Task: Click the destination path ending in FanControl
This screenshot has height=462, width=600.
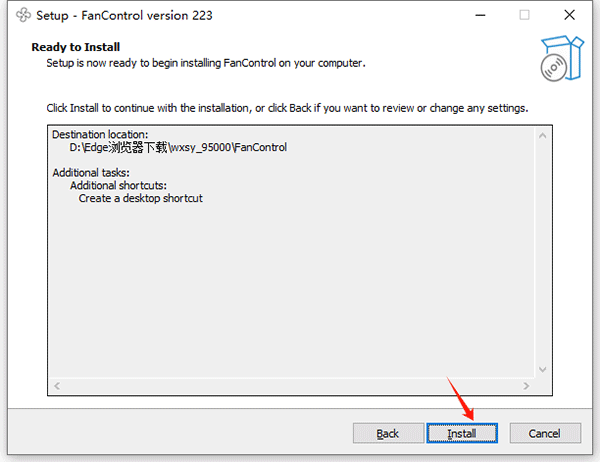Action: tap(178, 148)
